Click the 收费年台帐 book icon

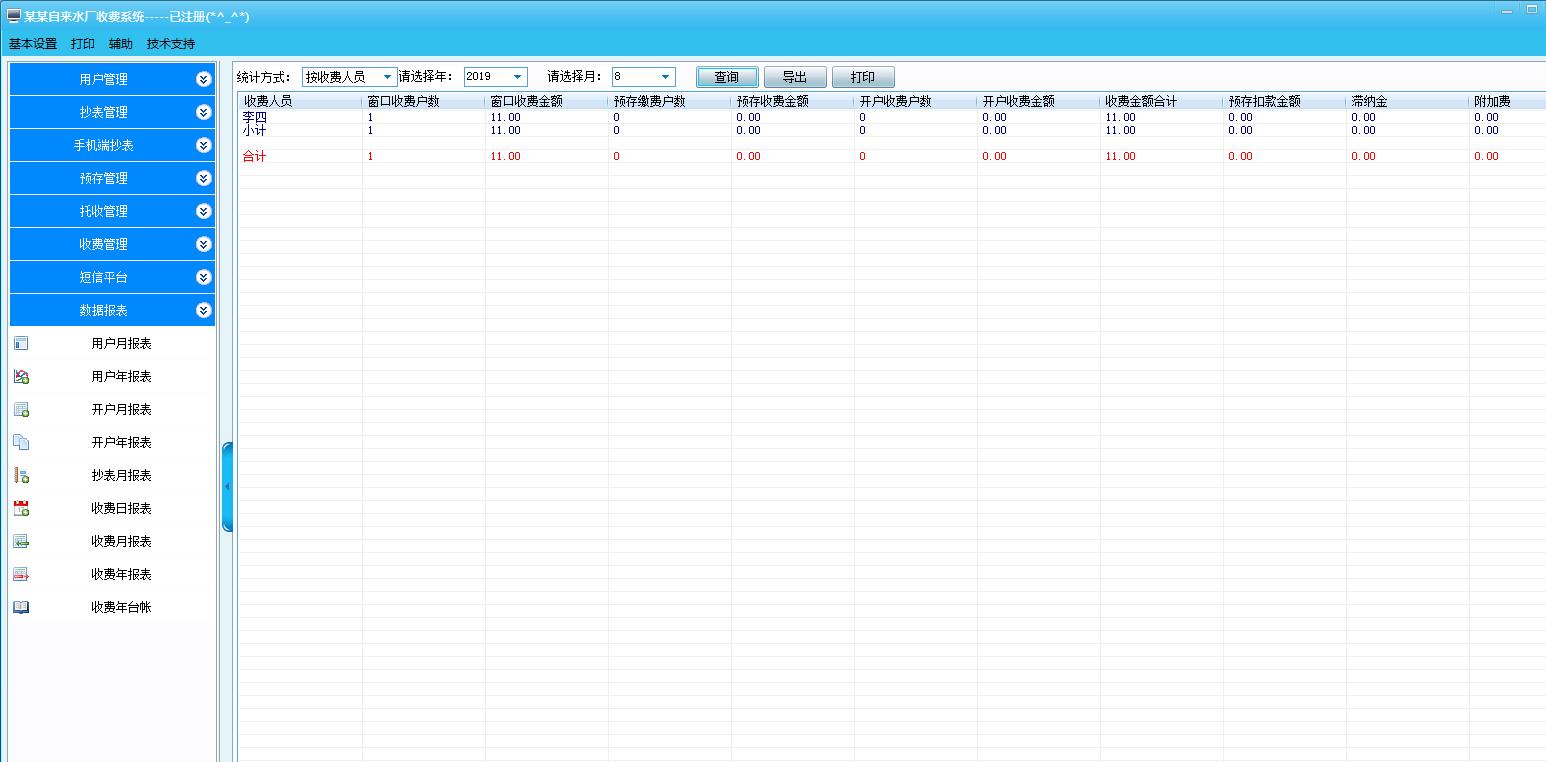21,607
